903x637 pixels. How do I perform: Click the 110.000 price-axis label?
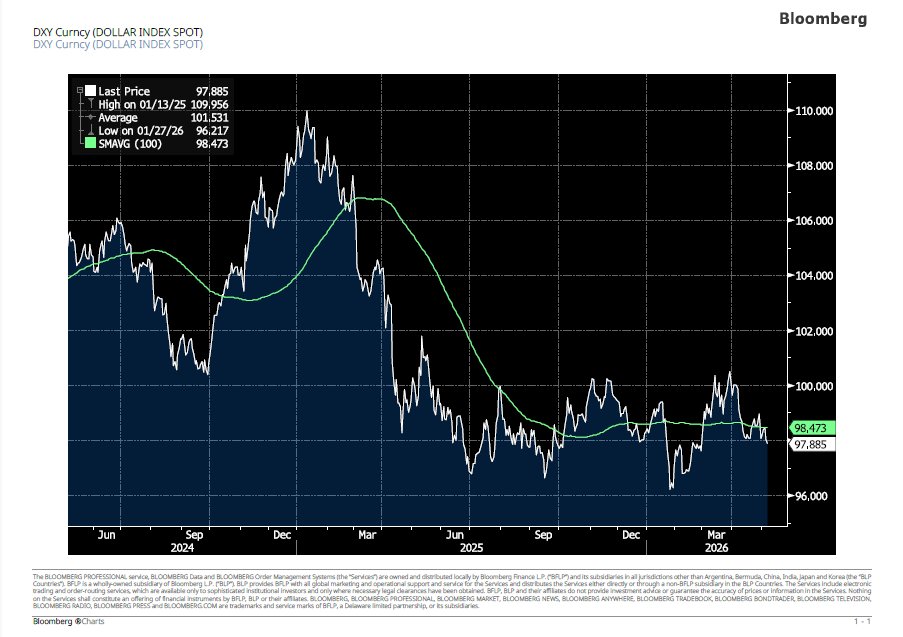pos(814,111)
